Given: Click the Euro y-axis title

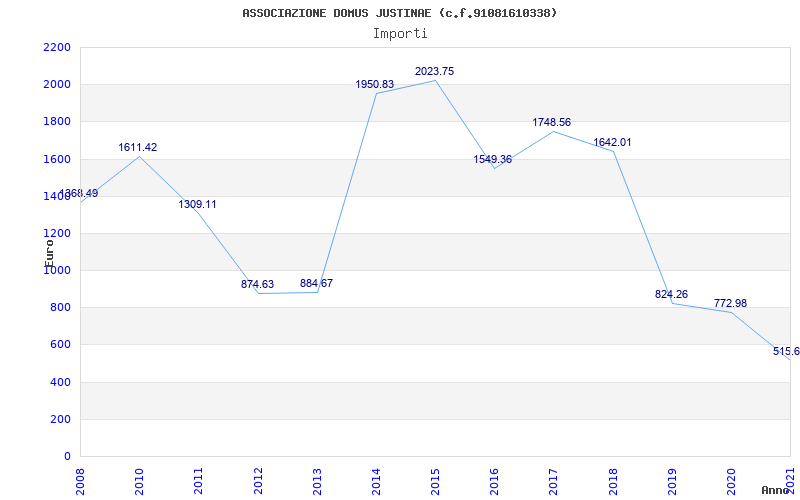Looking at the screenshot, I should click(x=49, y=253).
